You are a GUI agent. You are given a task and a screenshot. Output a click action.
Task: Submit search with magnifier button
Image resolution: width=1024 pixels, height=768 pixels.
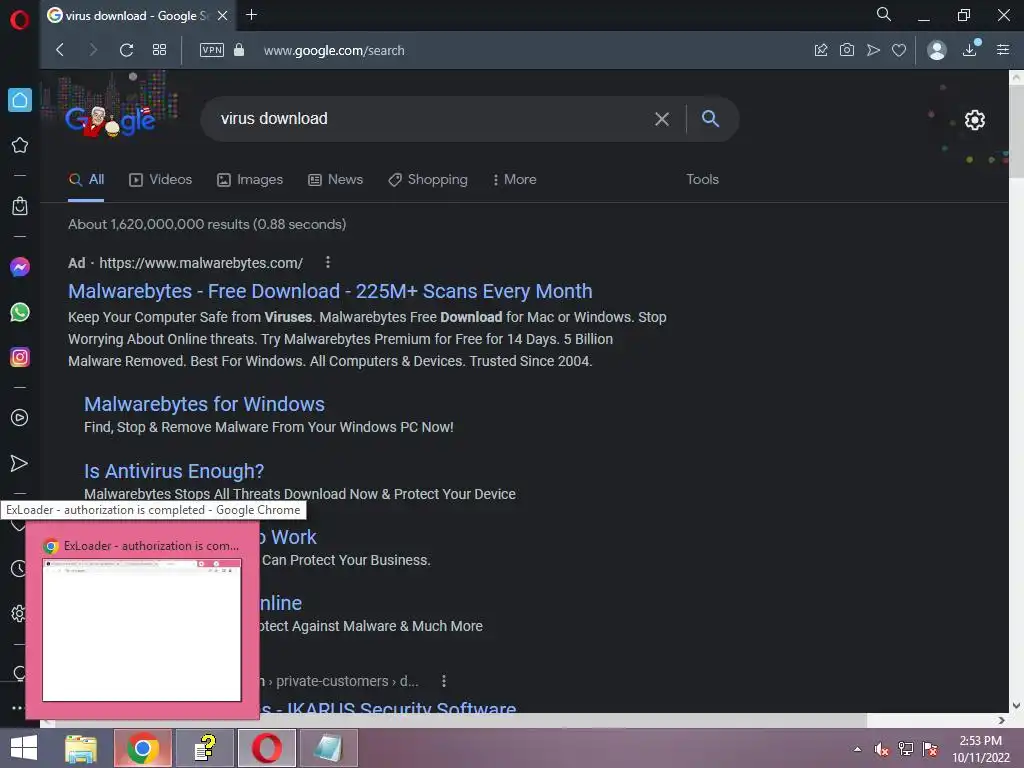click(x=711, y=119)
